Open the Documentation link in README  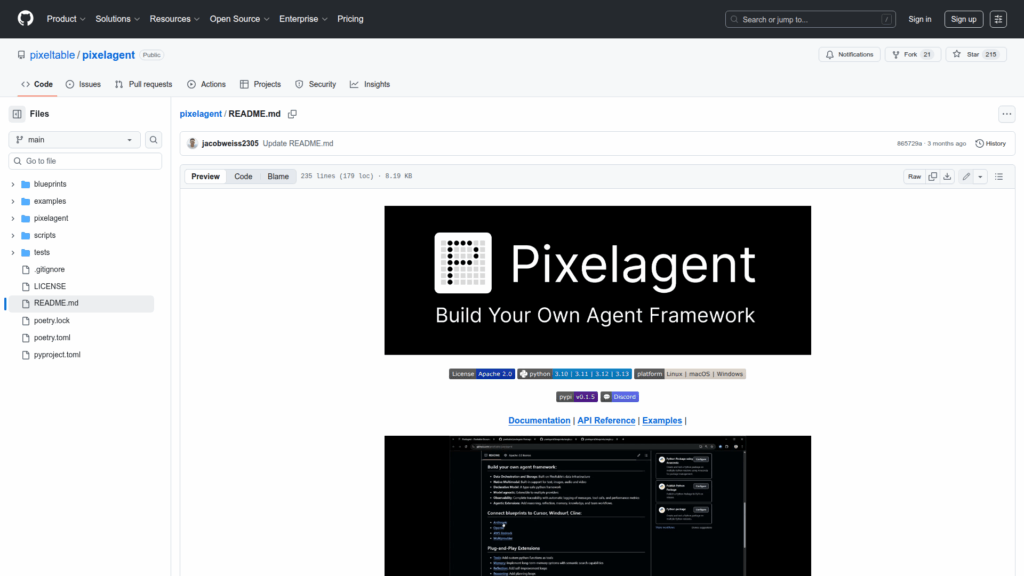(x=539, y=420)
